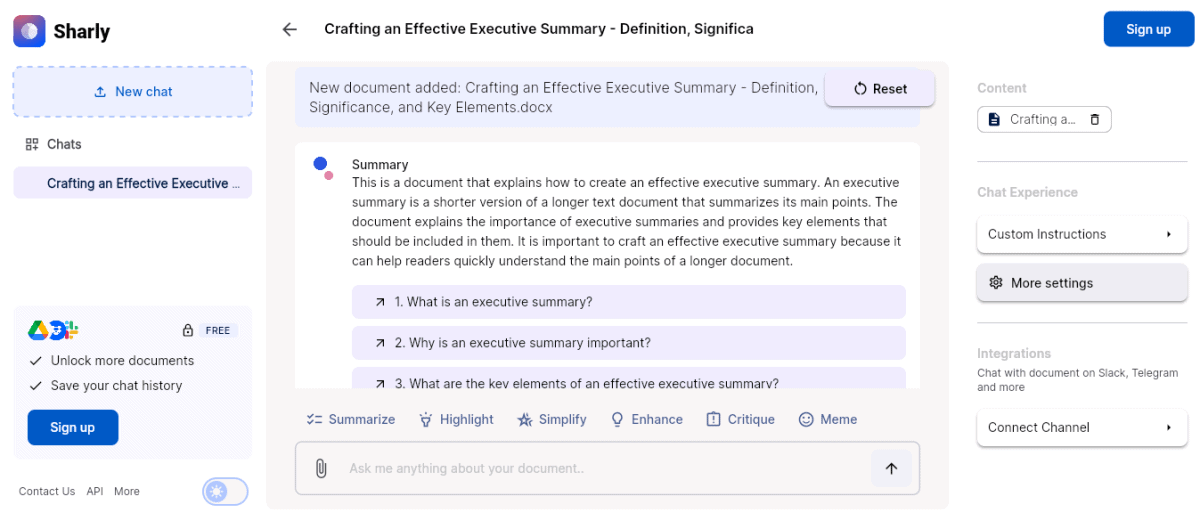Run the Critique action
The image size is (1200, 529).
[x=740, y=419]
